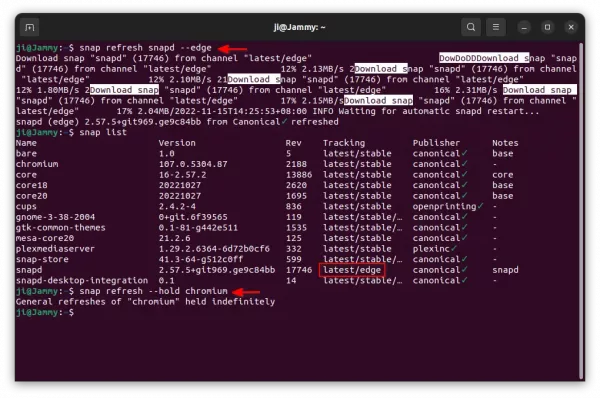Click the Publisher column header
600x398 pixels.
click(x=436, y=143)
